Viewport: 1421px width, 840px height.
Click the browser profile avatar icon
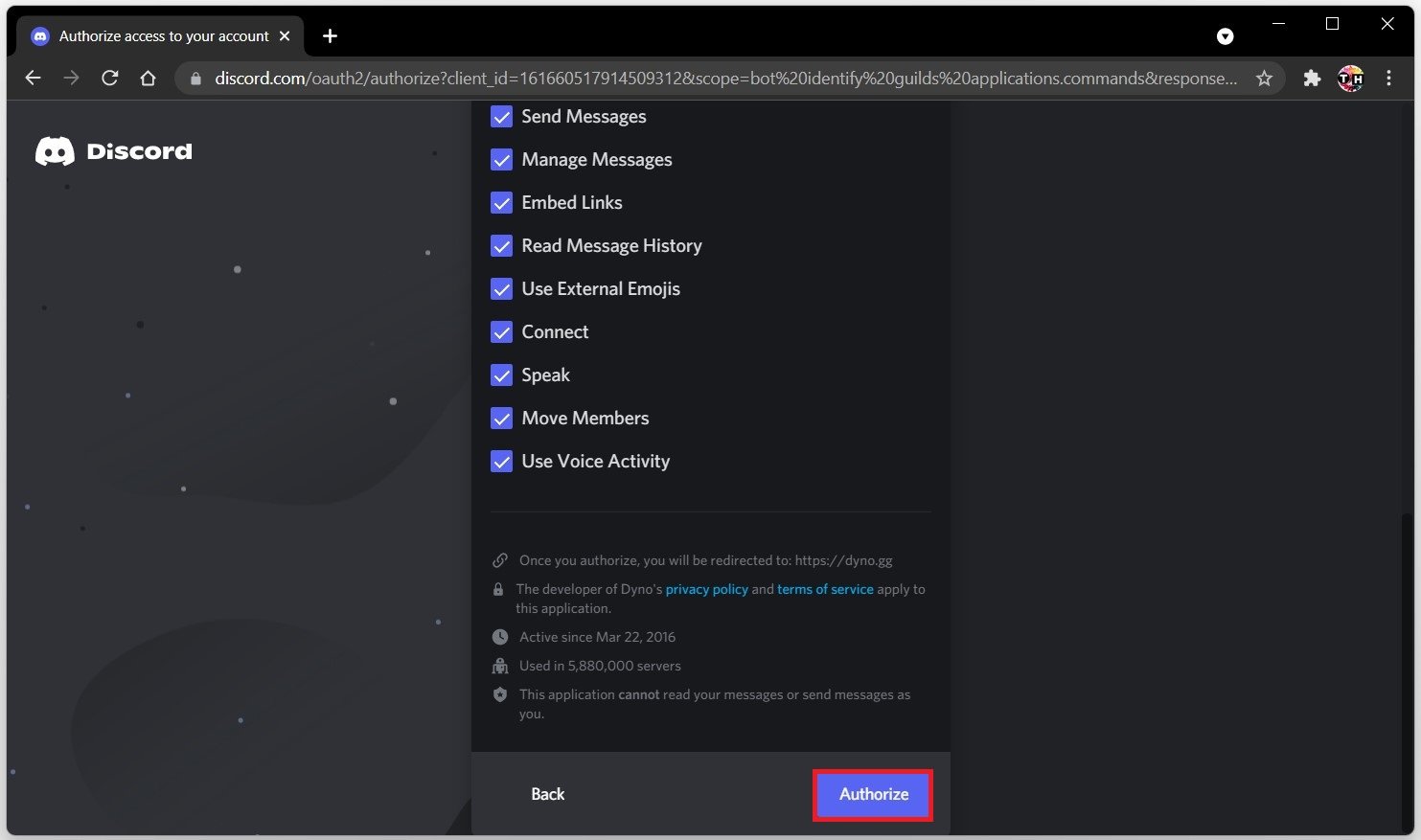coord(1350,78)
